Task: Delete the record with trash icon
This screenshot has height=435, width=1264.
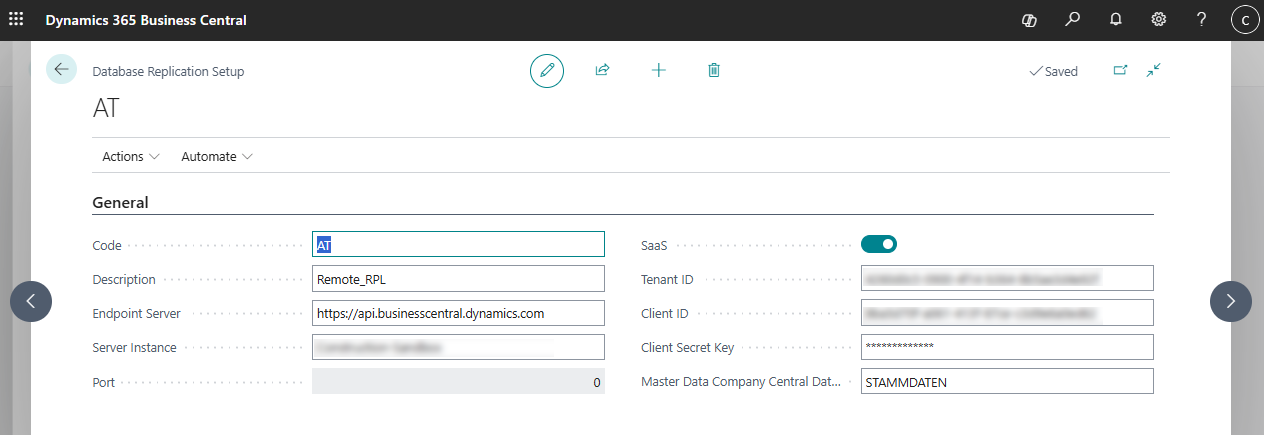Action: (x=714, y=71)
